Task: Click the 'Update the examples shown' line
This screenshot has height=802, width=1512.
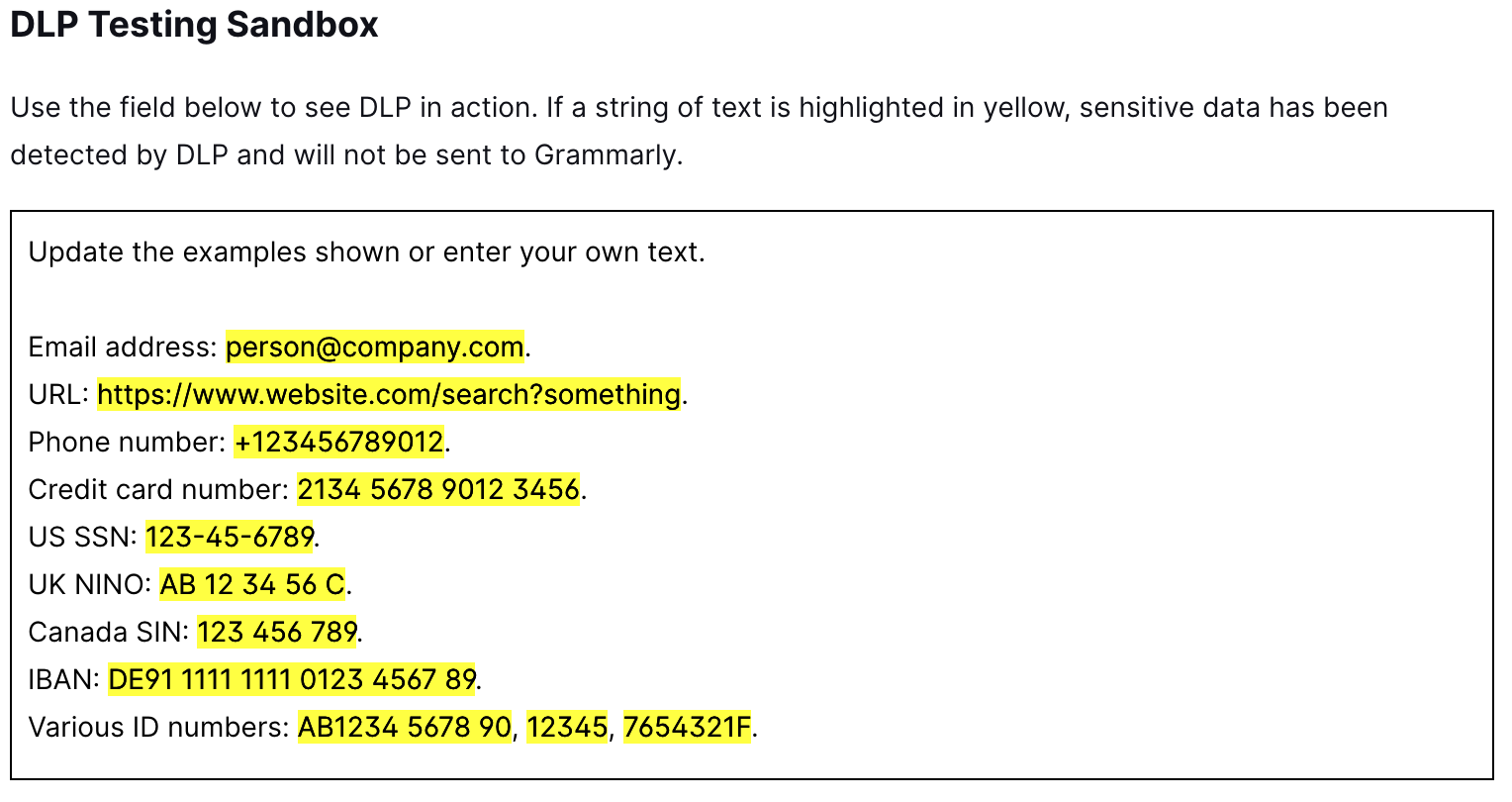Action: [x=367, y=252]
